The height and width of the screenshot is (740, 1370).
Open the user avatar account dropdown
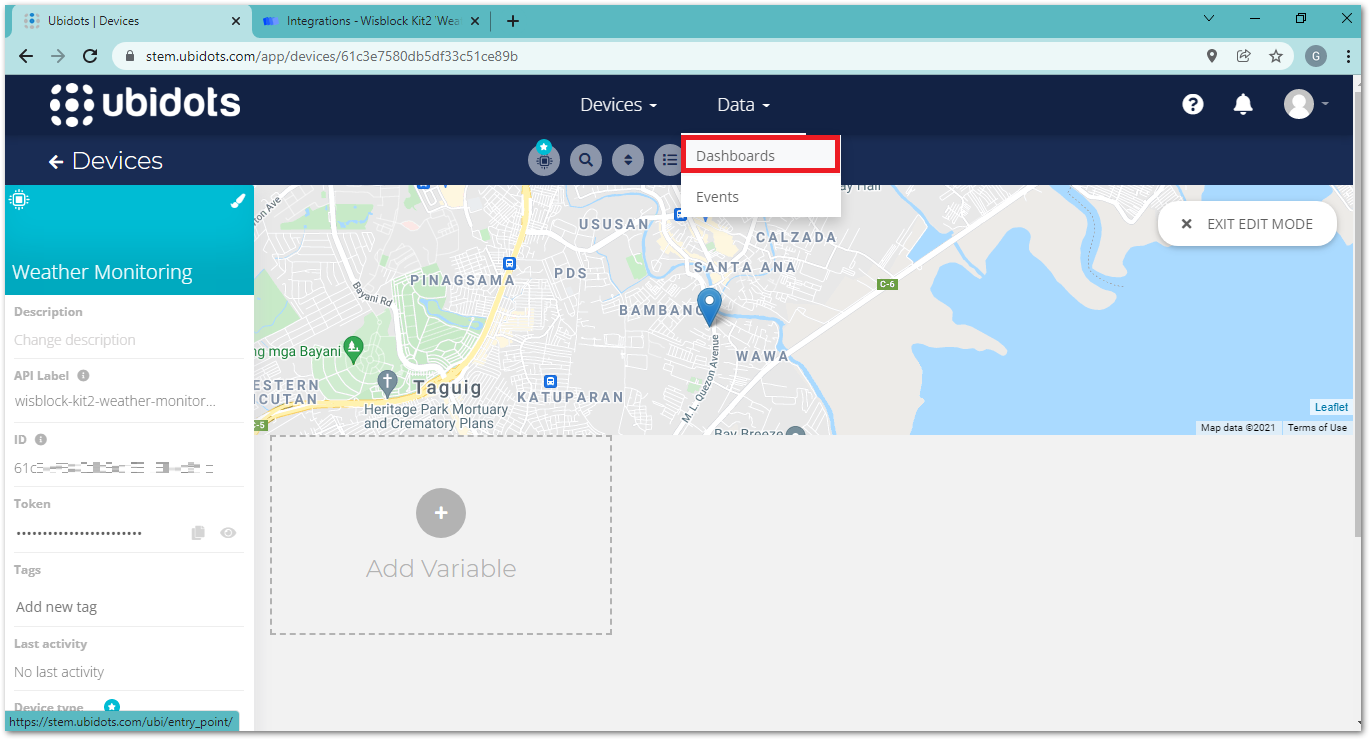pyautogui.click(x=1306, y=104)
